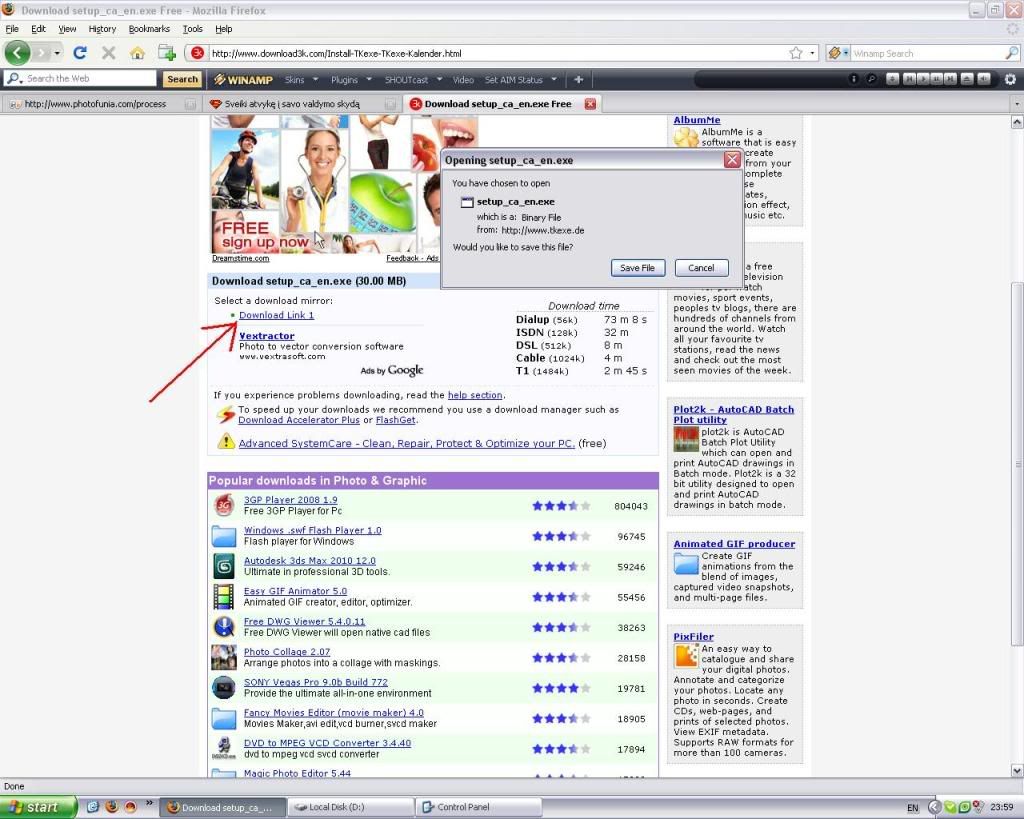Click the Stop loading X icon

pyautogui.click(x=108, y=53)
